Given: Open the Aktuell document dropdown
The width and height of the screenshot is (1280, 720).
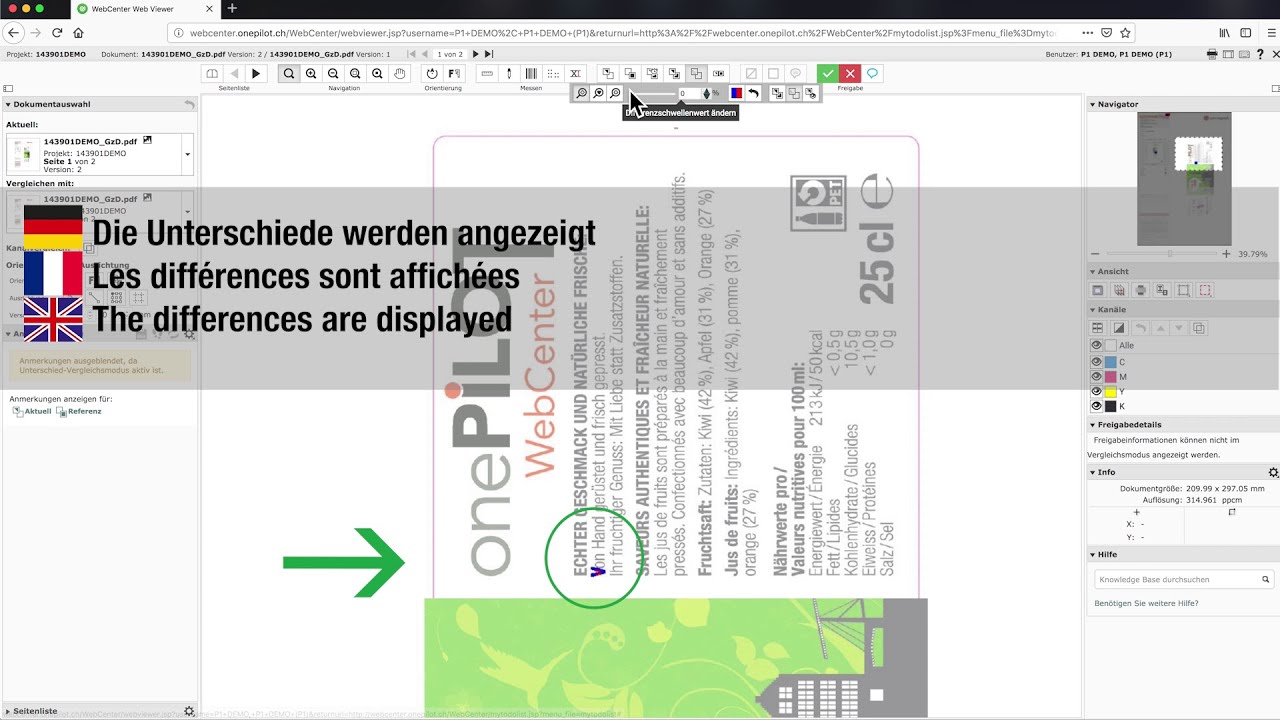Looking at the screenshot, I should [x=187, y=155].
